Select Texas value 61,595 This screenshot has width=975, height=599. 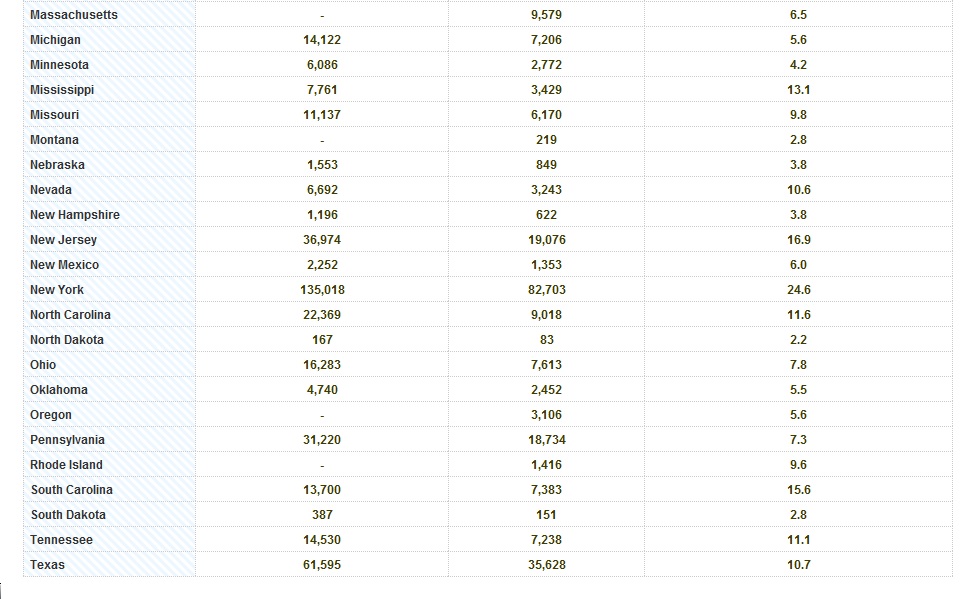[322, 565]
